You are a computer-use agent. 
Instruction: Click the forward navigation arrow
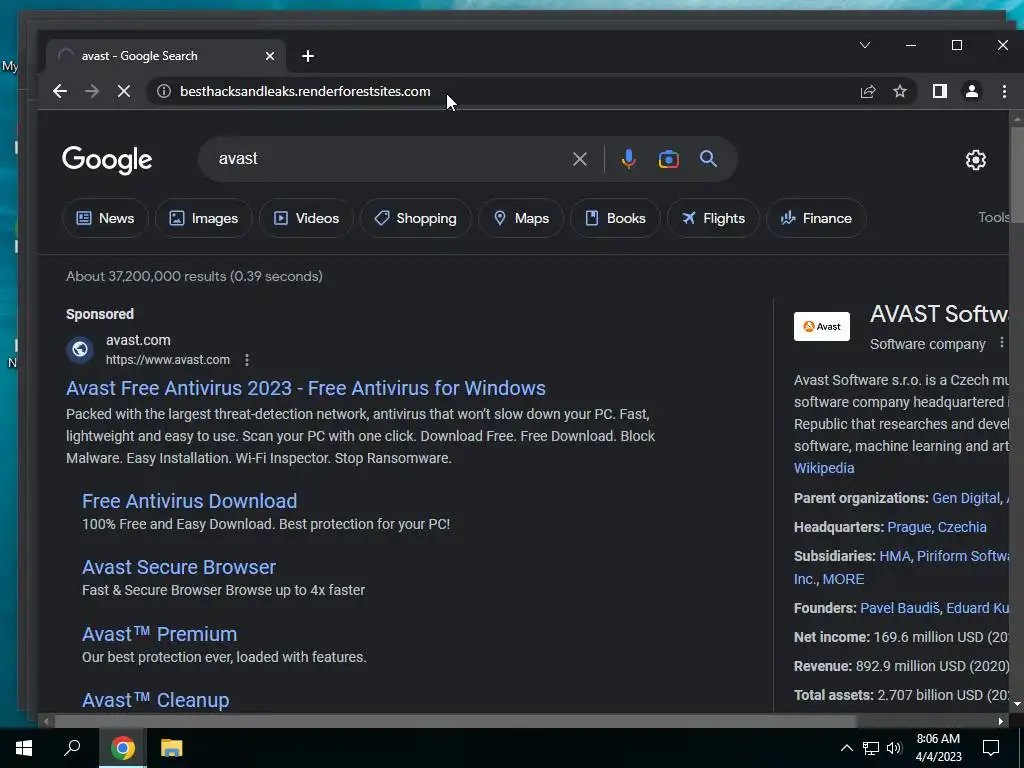92,91
